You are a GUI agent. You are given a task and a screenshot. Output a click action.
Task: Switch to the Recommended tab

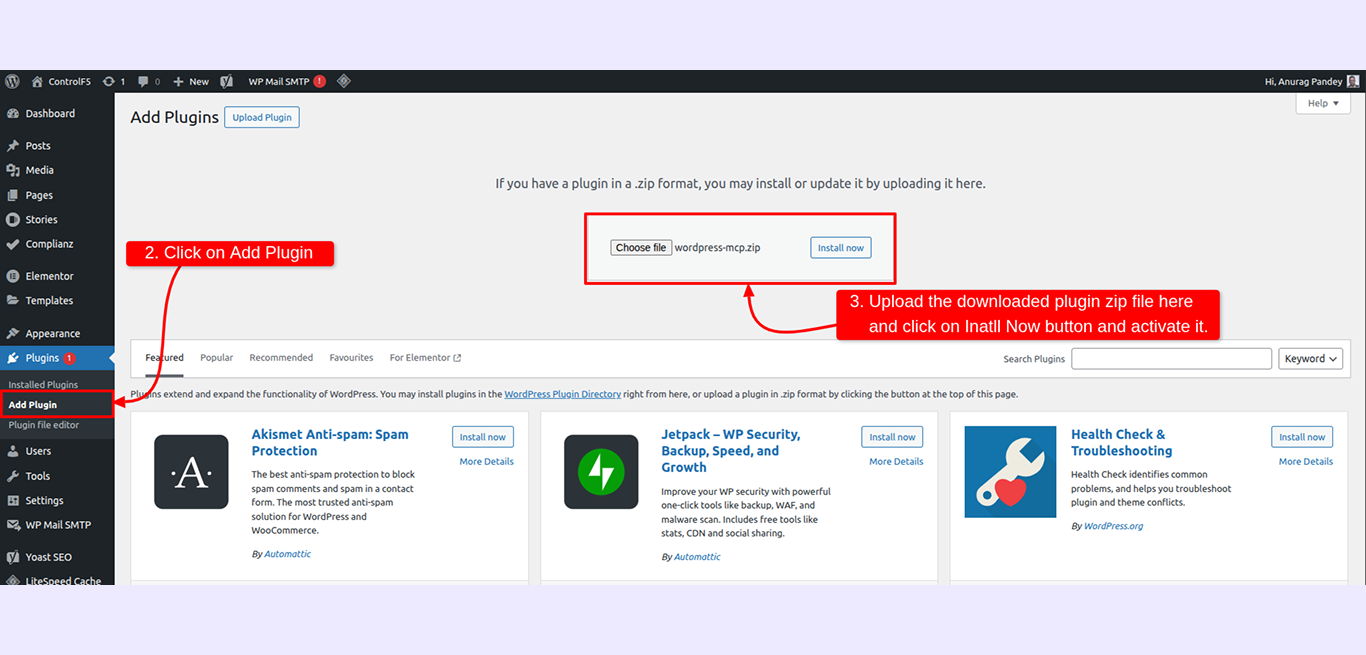coord(281,357)
